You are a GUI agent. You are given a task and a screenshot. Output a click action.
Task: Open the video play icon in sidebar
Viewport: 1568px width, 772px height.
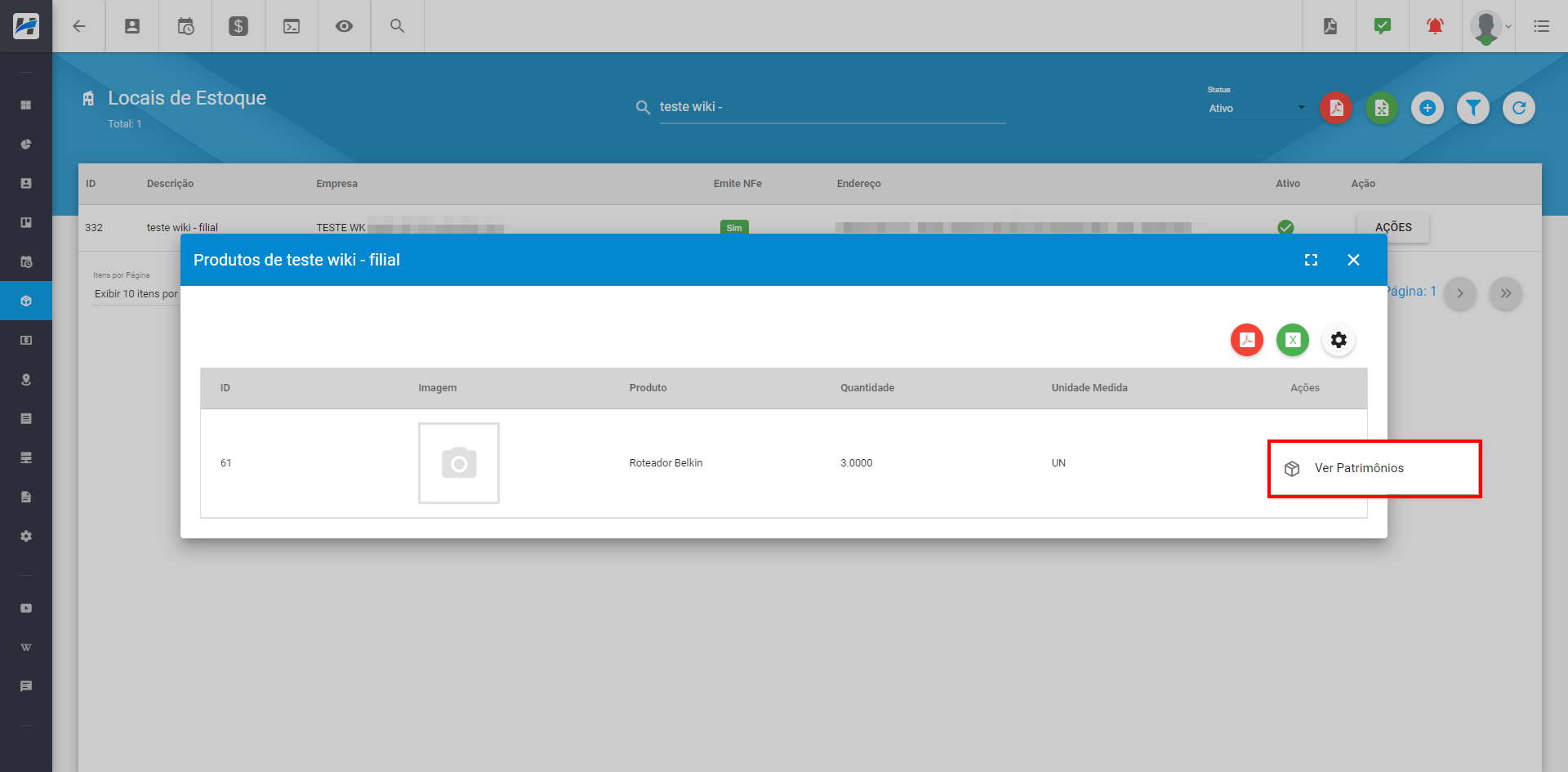[x=26, y=609]
